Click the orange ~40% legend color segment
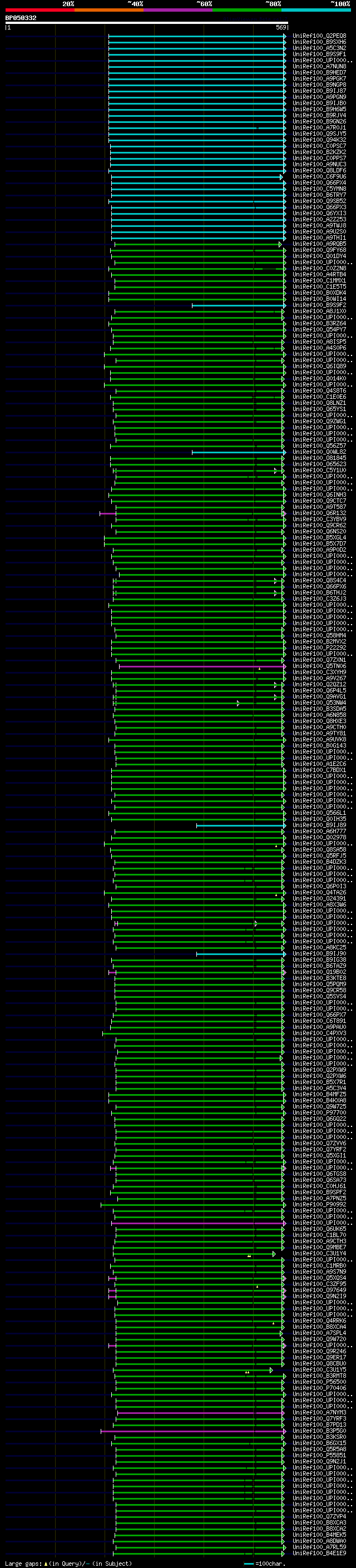The width and height of the screenshot is (356, 1568). click(x=109, y=10)
